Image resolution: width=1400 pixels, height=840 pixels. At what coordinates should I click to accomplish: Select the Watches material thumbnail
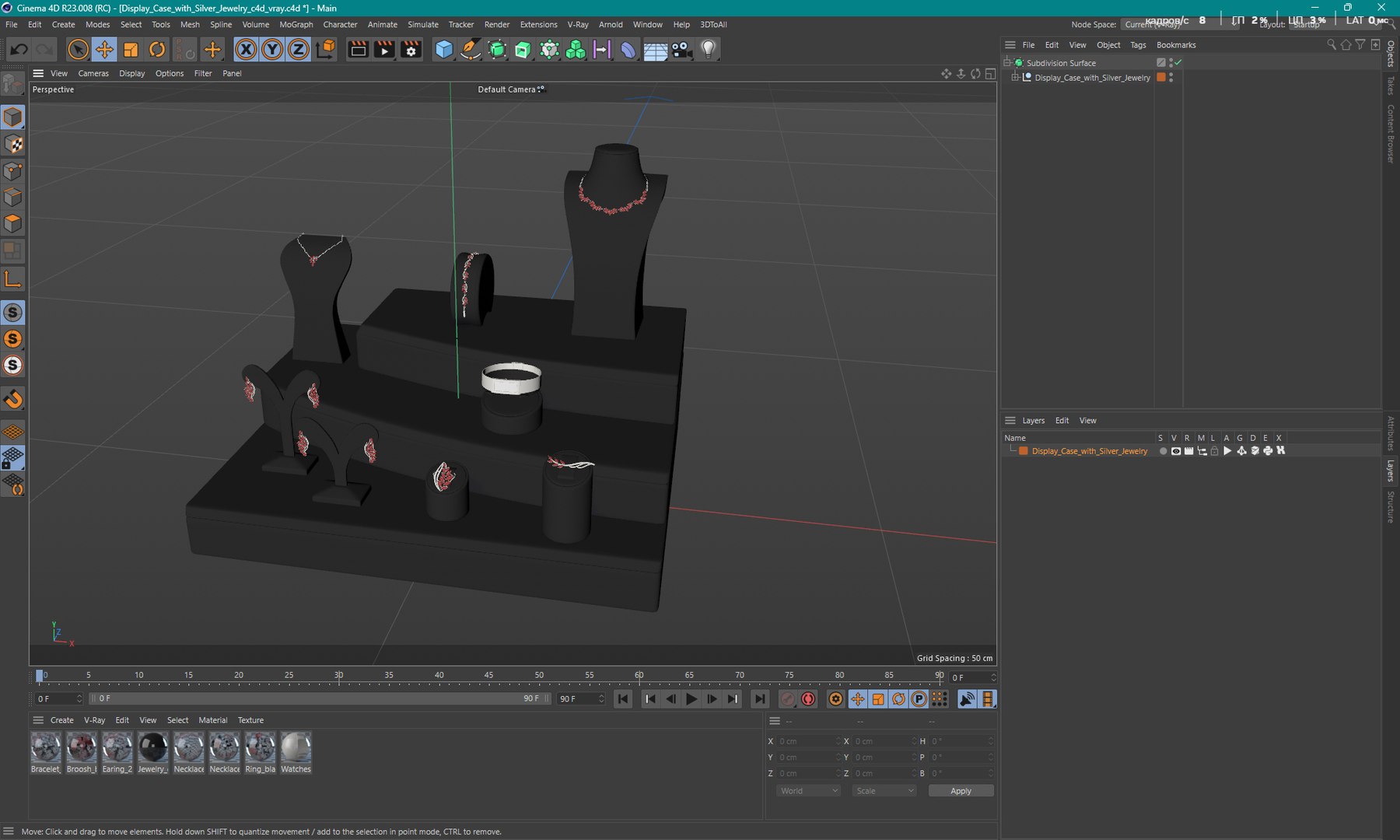point(296,748)
